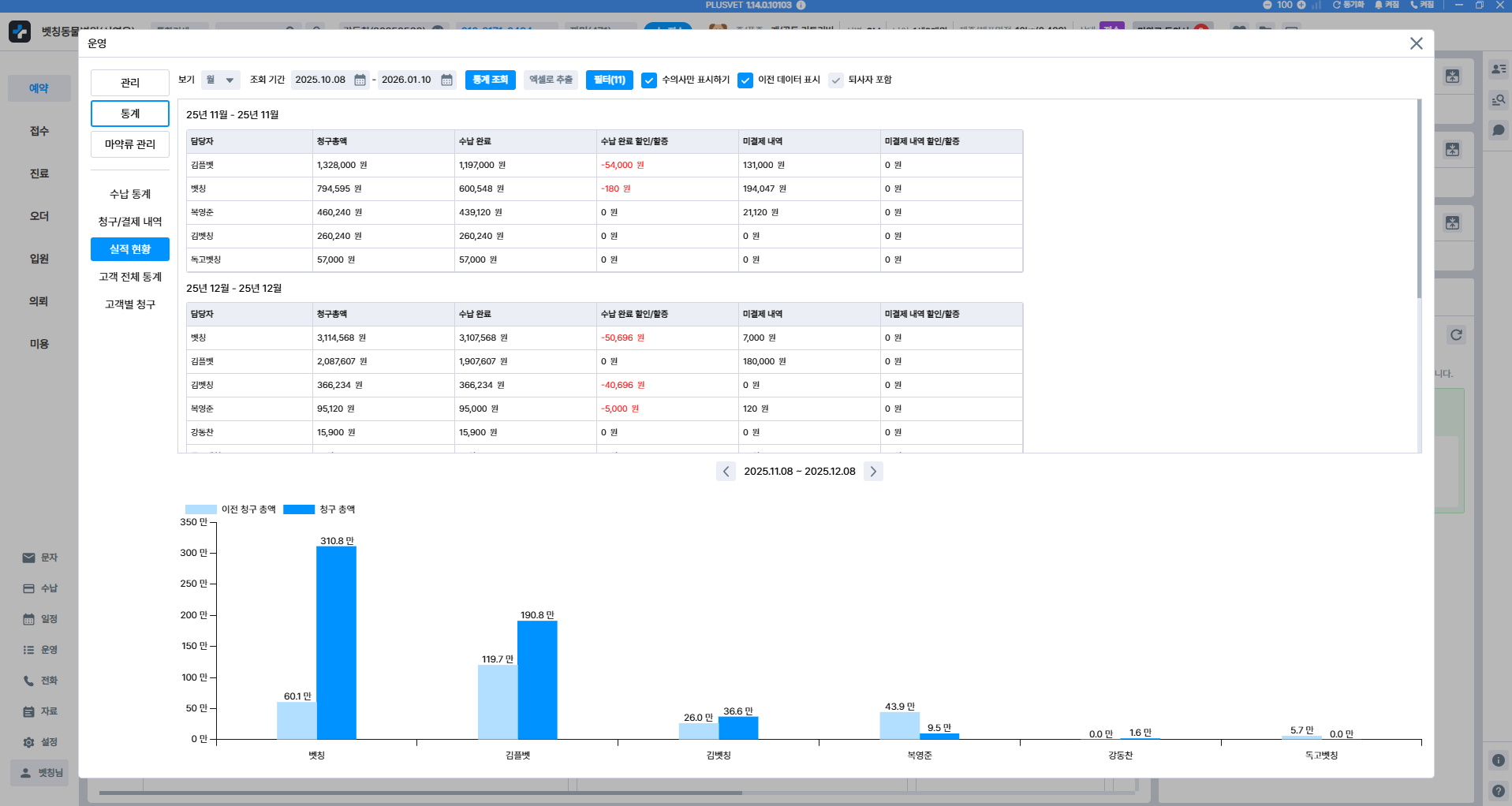Click the 엑셀로 추출 export button
Viewport: 1512px width, 806px height.
tap(551, 80)
